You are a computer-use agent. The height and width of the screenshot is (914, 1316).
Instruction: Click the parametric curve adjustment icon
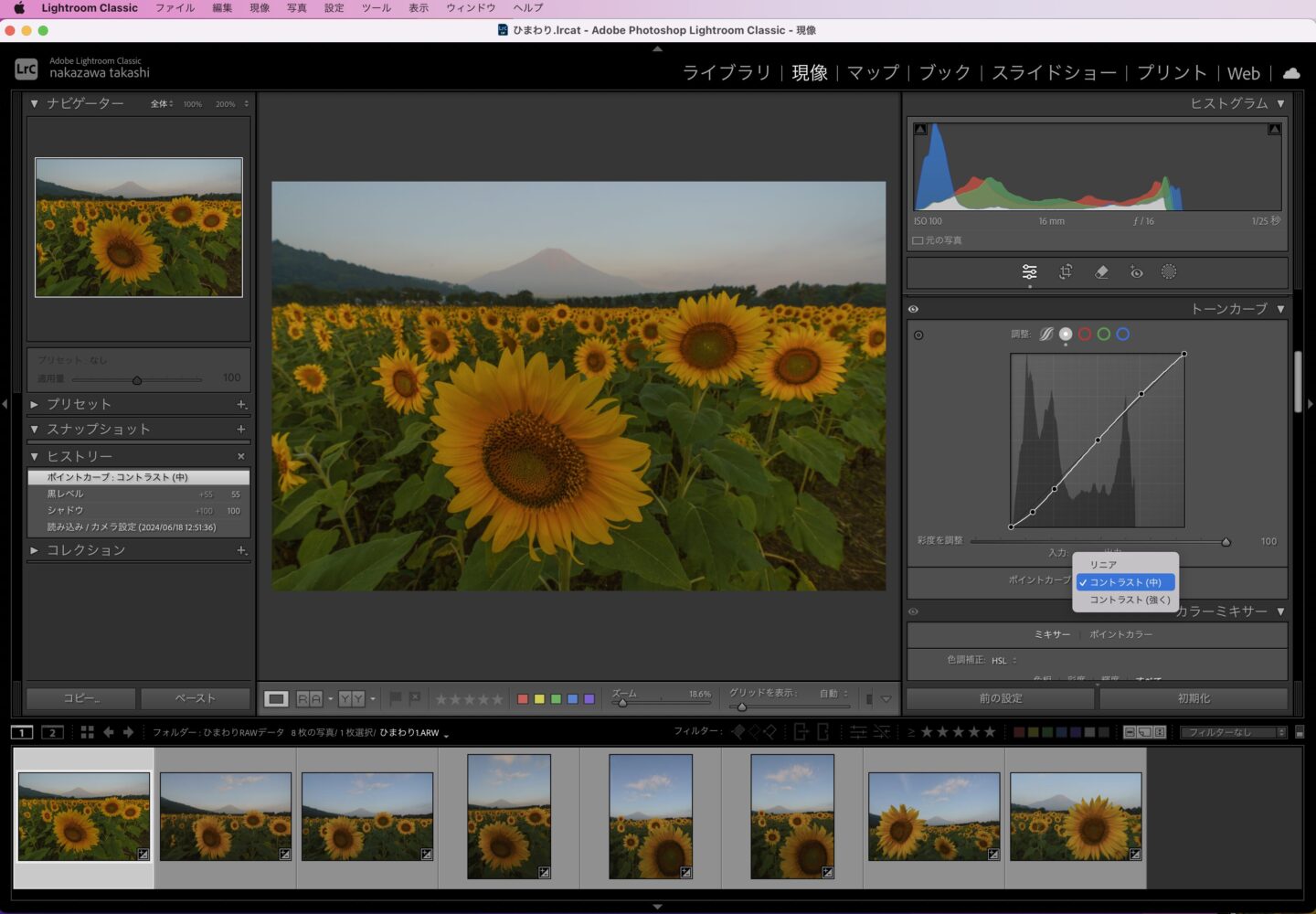[x=1046, y=335]
